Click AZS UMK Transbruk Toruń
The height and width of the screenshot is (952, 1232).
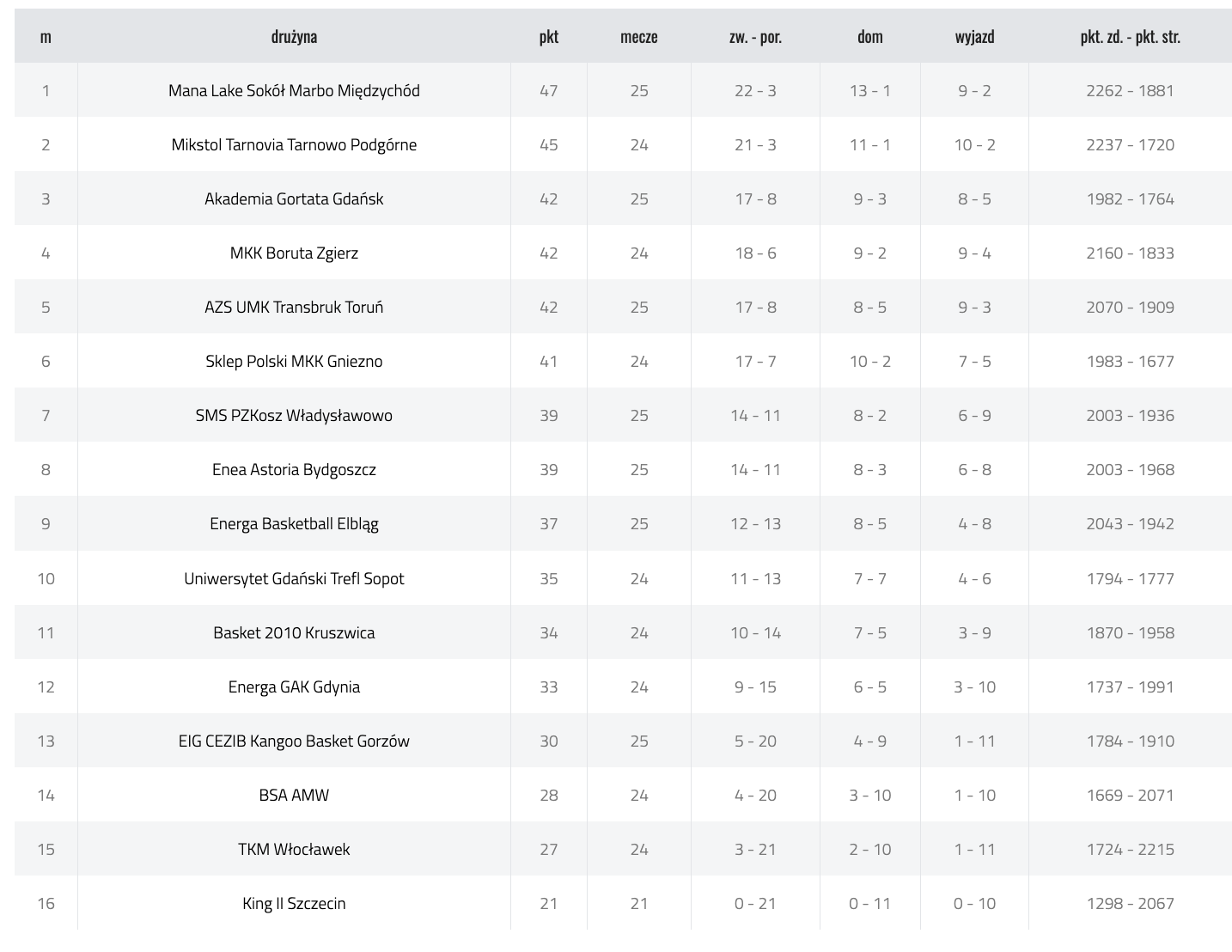point(294,307)
